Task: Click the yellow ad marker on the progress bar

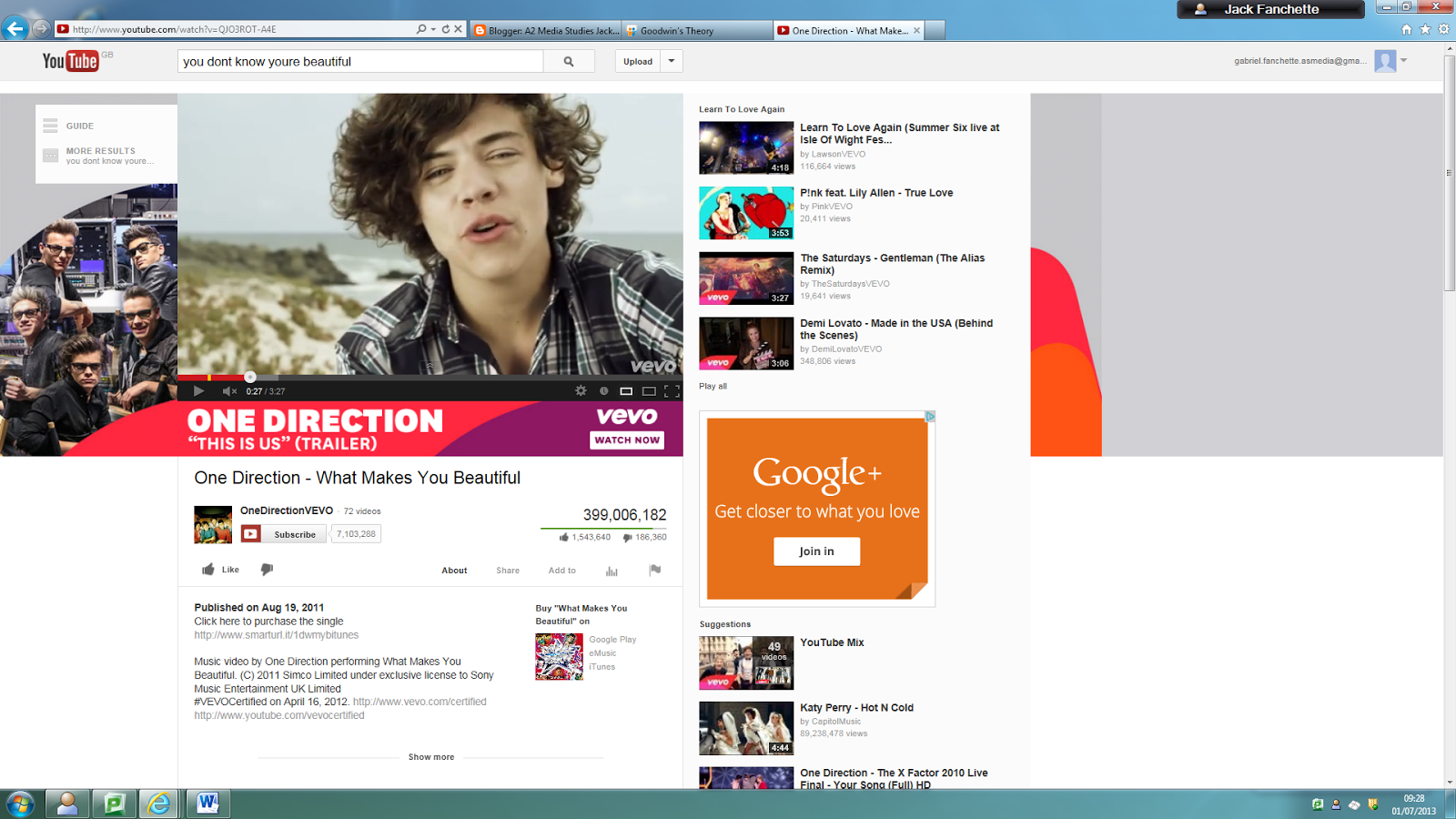Action: [209, 377]
